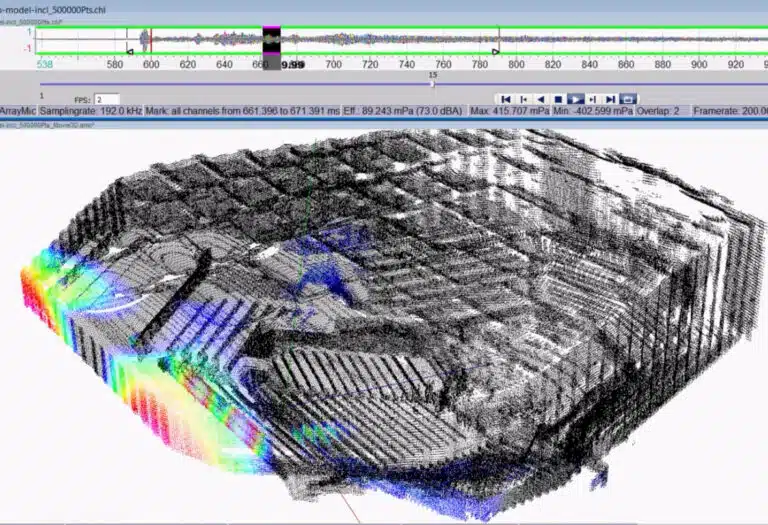
Task: Click the black marked selection in waveform
Action: (271, 42)
